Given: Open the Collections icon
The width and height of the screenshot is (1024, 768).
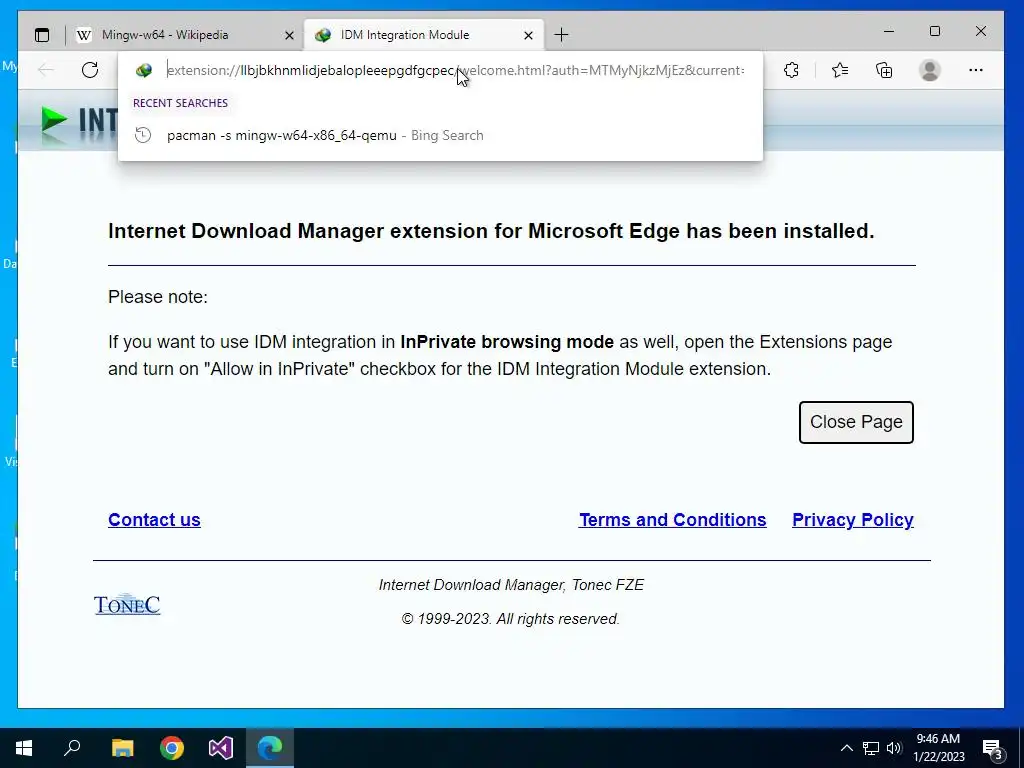Looking at the screenshot, I should pos(884,70).
